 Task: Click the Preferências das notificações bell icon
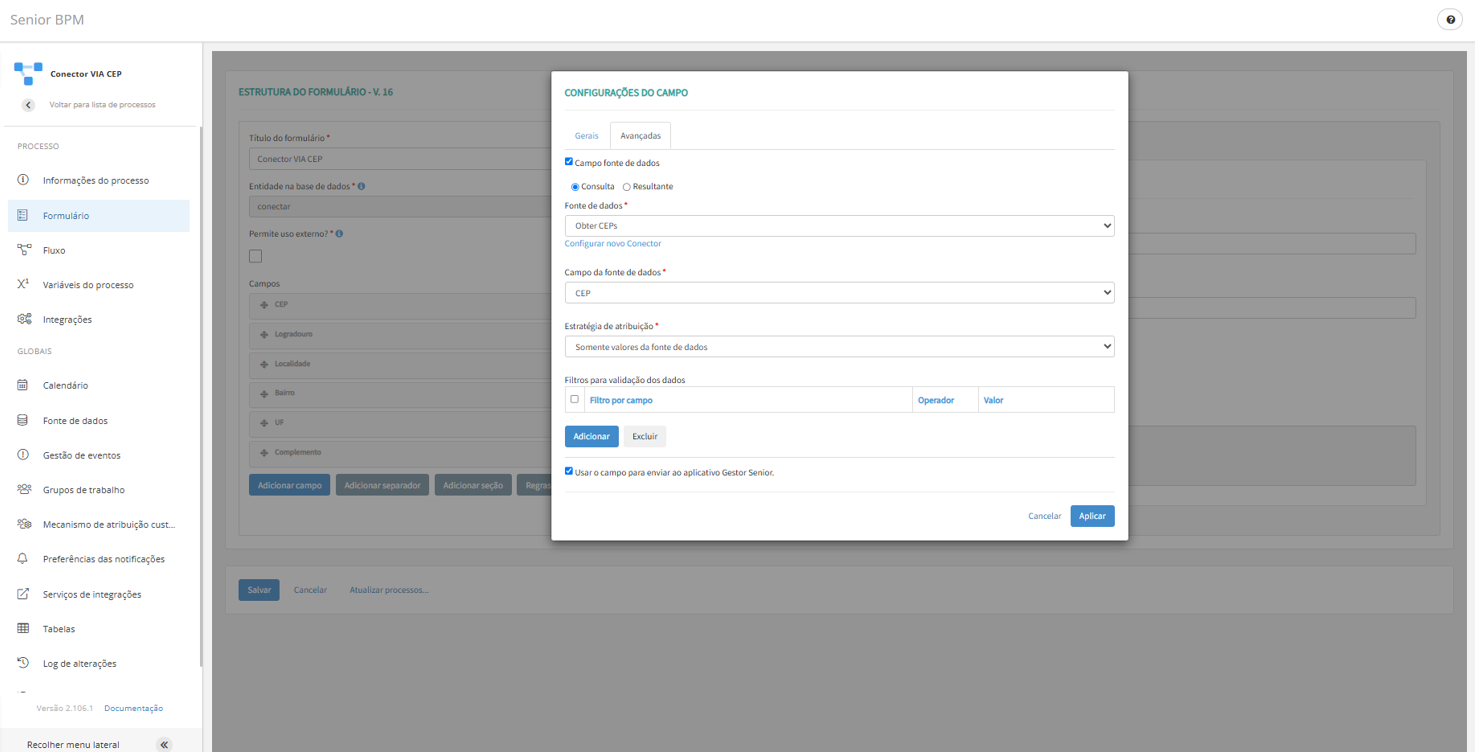click(x=23, y=558)
